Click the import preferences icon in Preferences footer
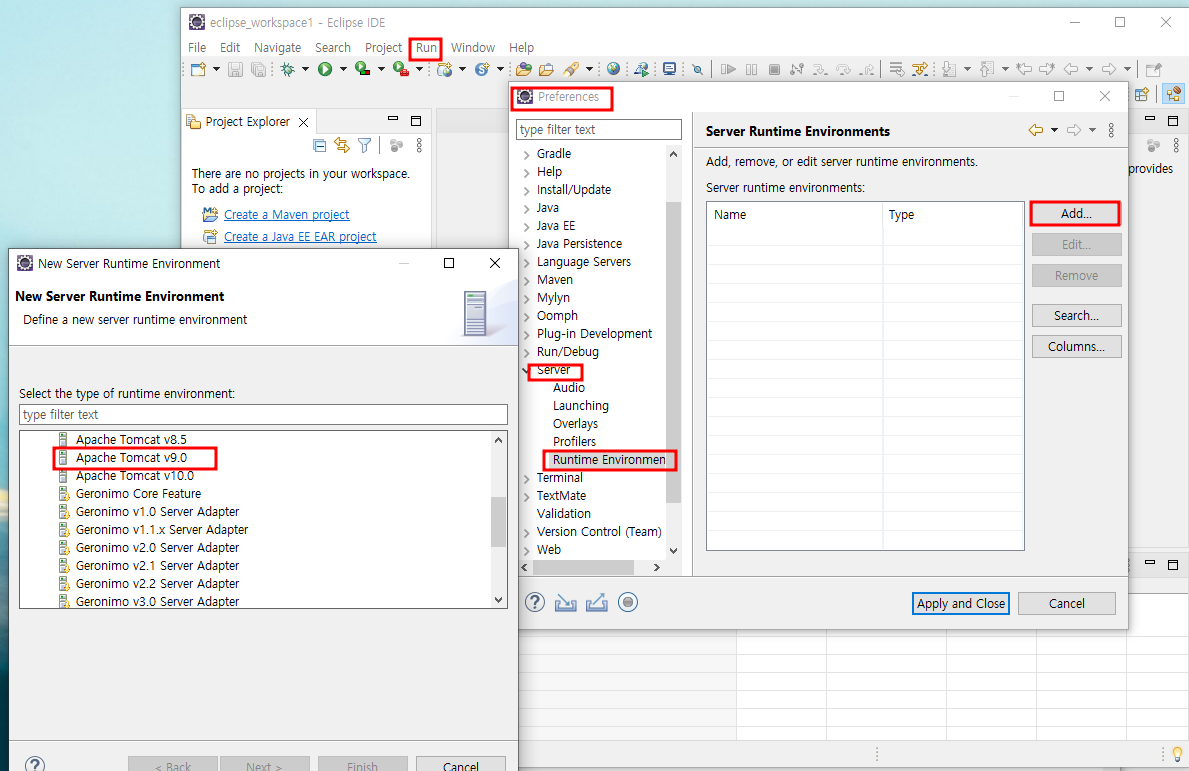Screen dimensions: 1189x771 click(566, 603)
